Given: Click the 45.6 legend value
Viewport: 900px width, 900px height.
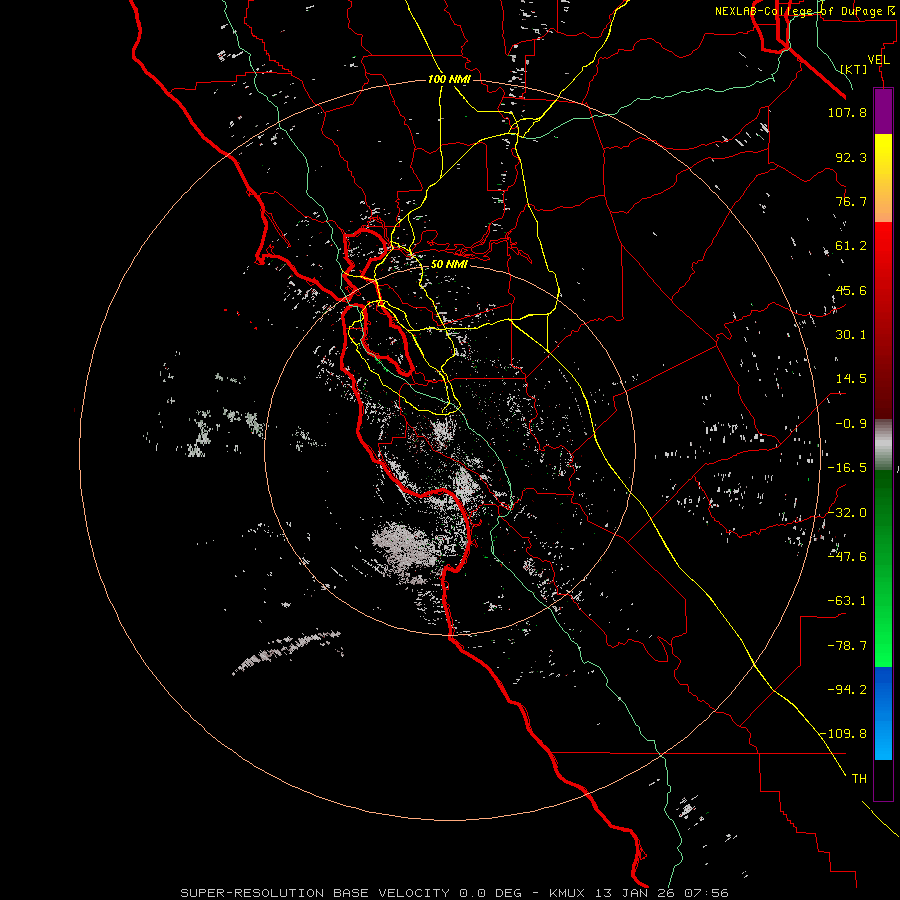Looking at the screenshot, I should click(x=851, y=290).
